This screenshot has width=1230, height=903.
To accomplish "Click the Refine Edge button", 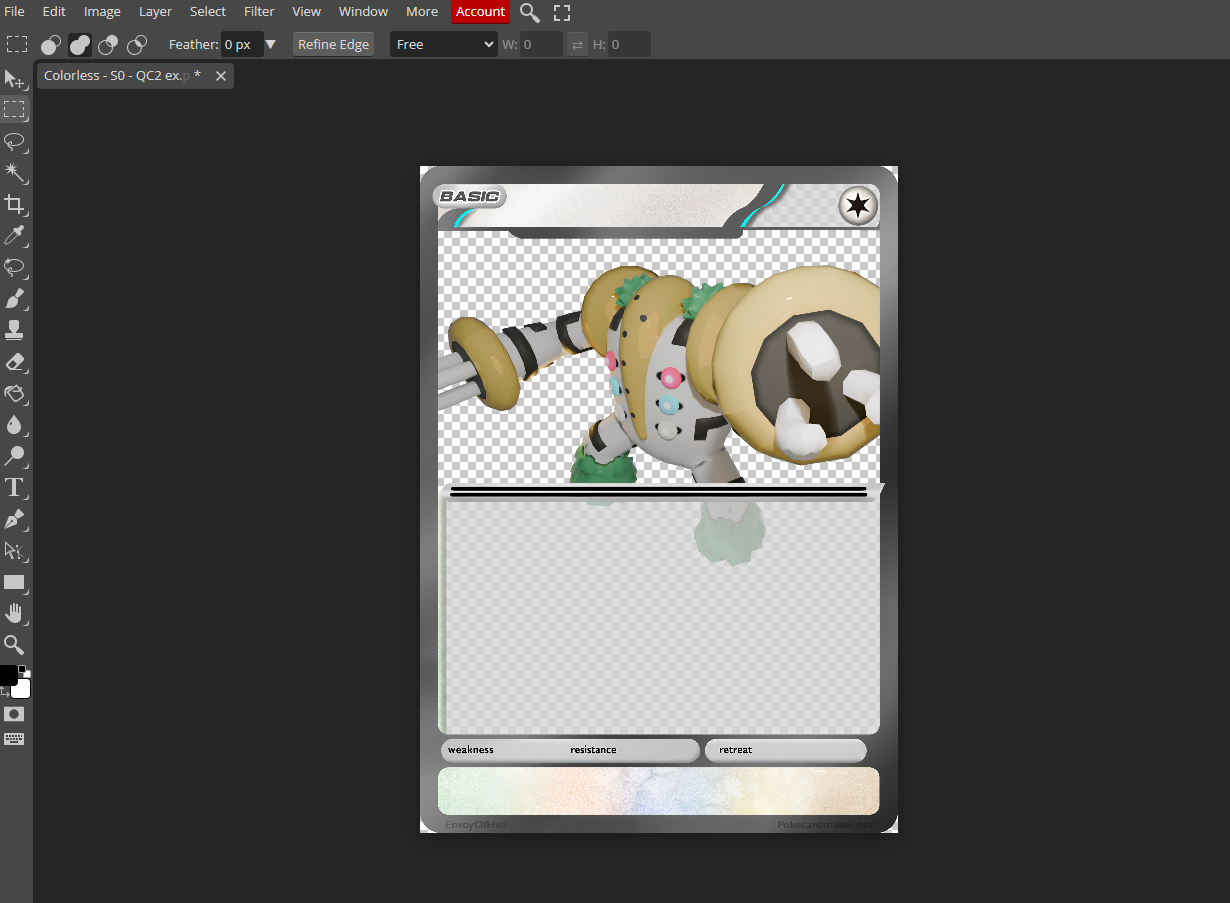I will [x=334, y=44].
